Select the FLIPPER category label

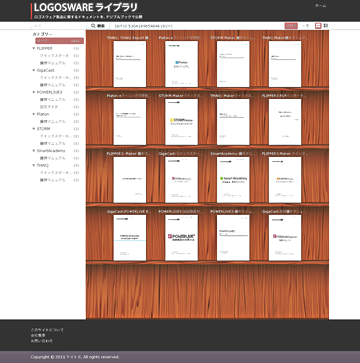click(44, 48)
